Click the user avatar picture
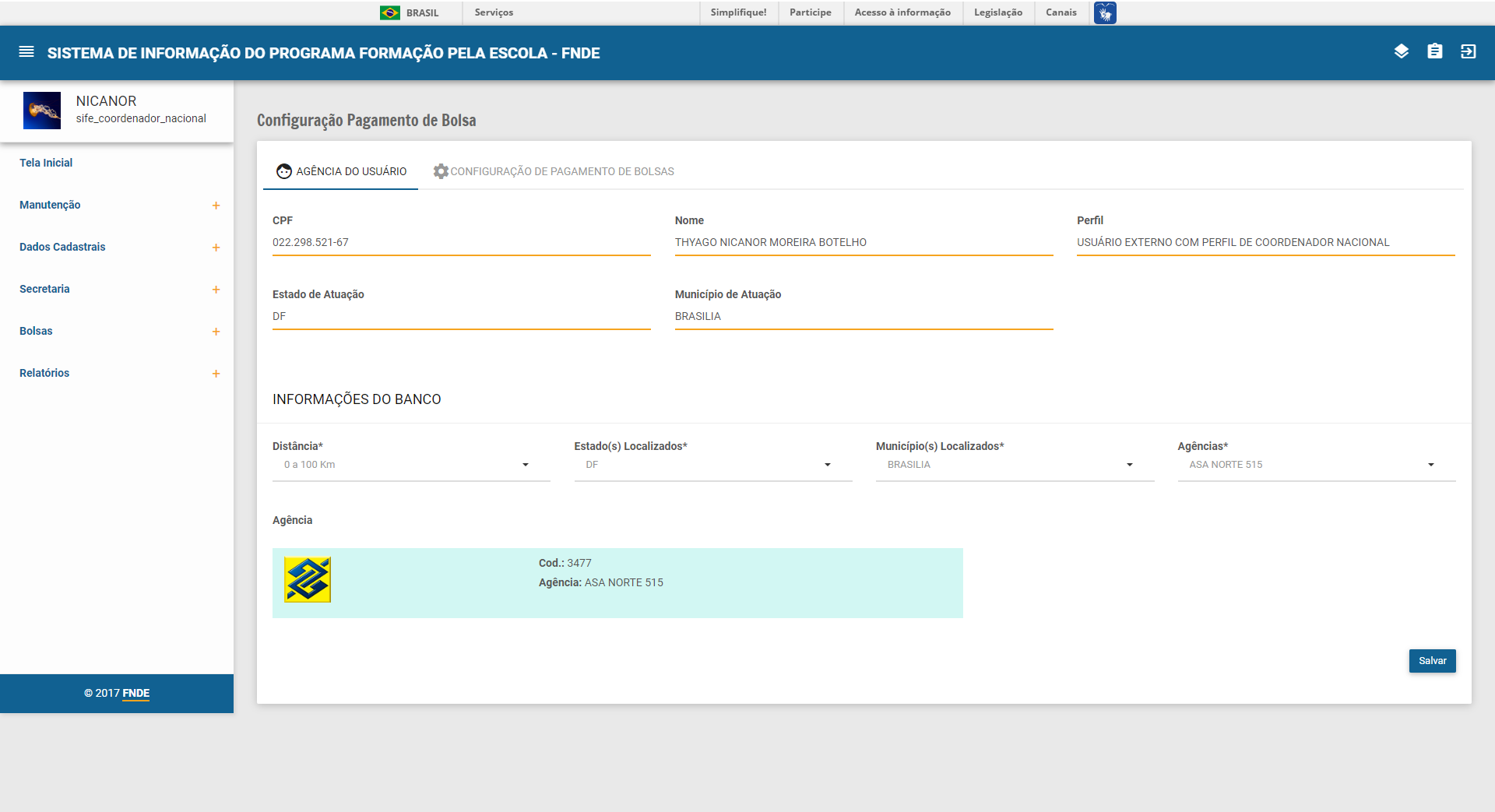Image resolution: width=1495 pixels, height=812 pixels. tap(42, 111)
